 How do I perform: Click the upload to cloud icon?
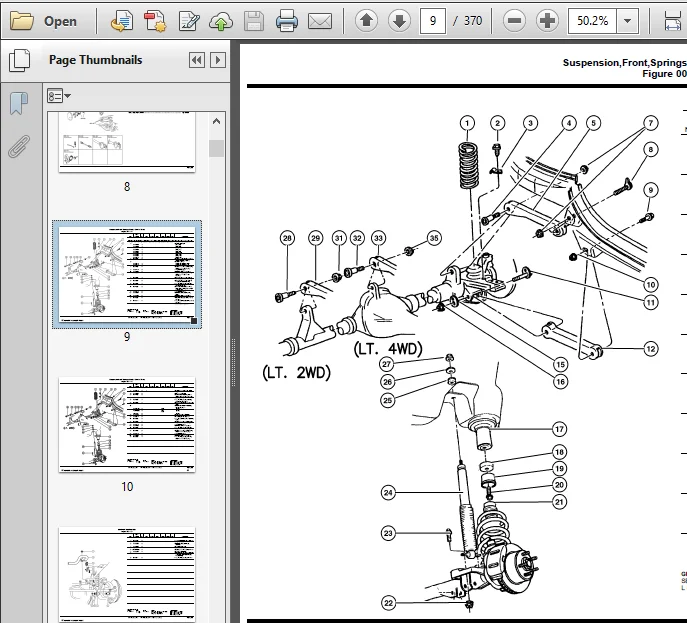(x=221, y=21)
